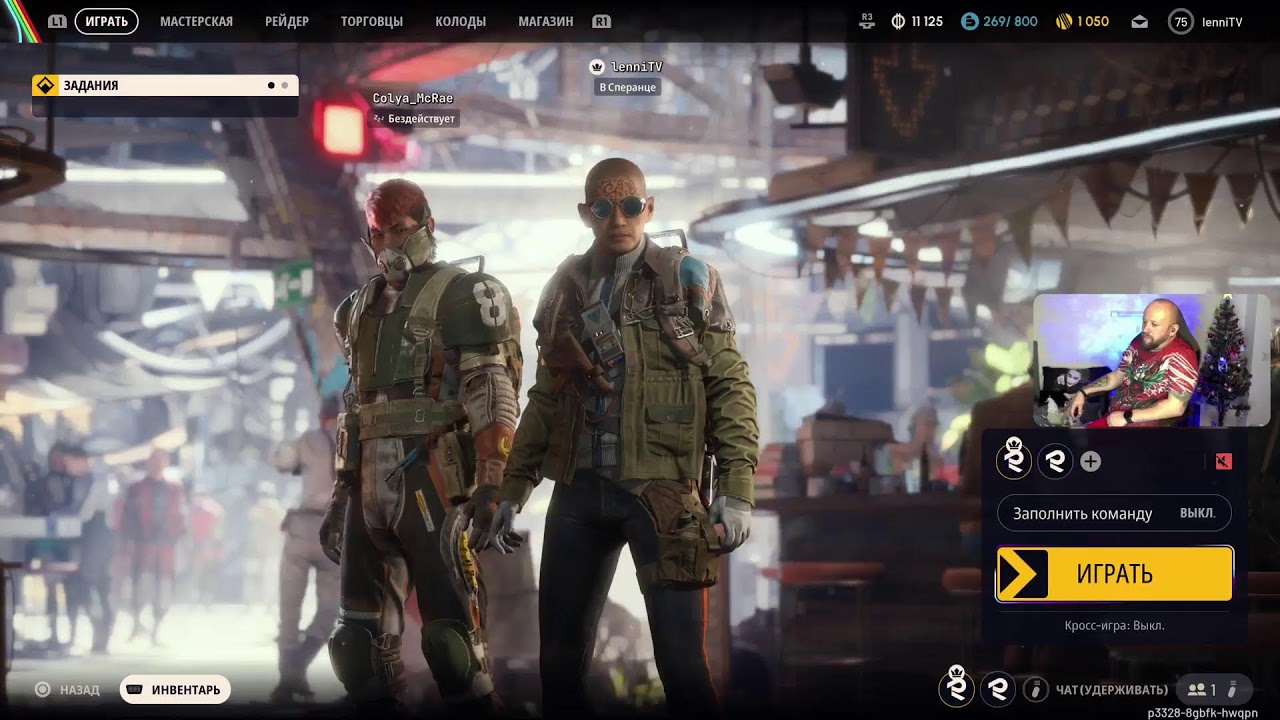Click the streamer webcam overlay thumbnail
The width and height of the screenshot is (1280, 720).
(x=1151, y=360)
